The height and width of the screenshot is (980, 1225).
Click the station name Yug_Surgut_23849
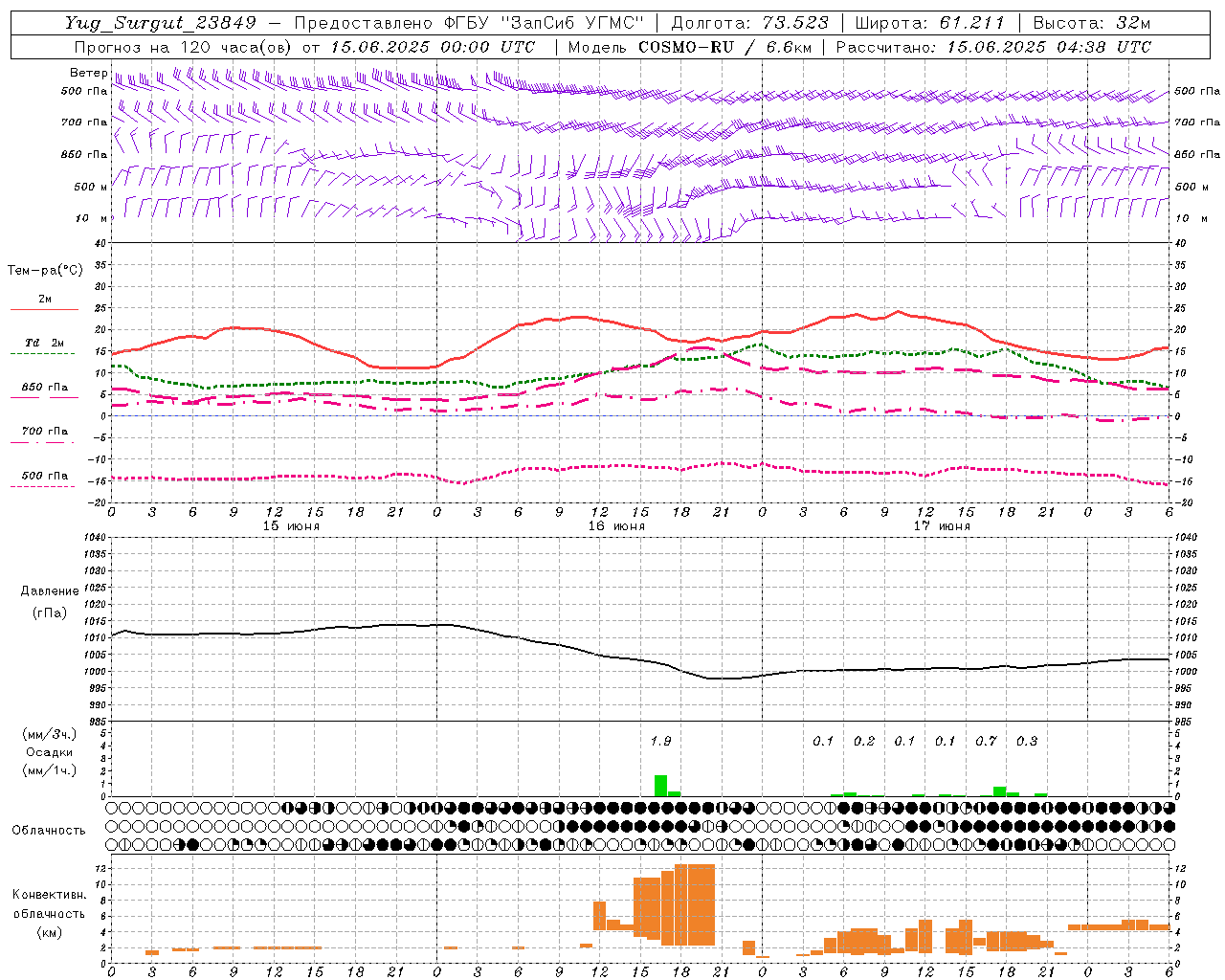pyautogui.click(x=161, y=23)
